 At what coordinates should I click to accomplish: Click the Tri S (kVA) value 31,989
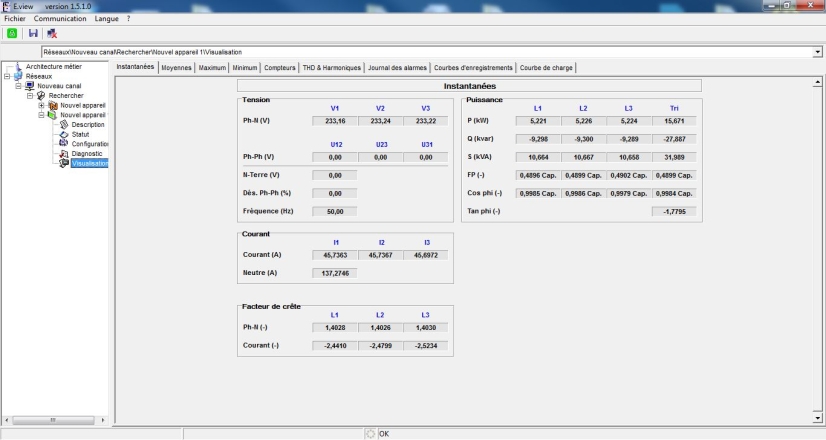point(674,157)
